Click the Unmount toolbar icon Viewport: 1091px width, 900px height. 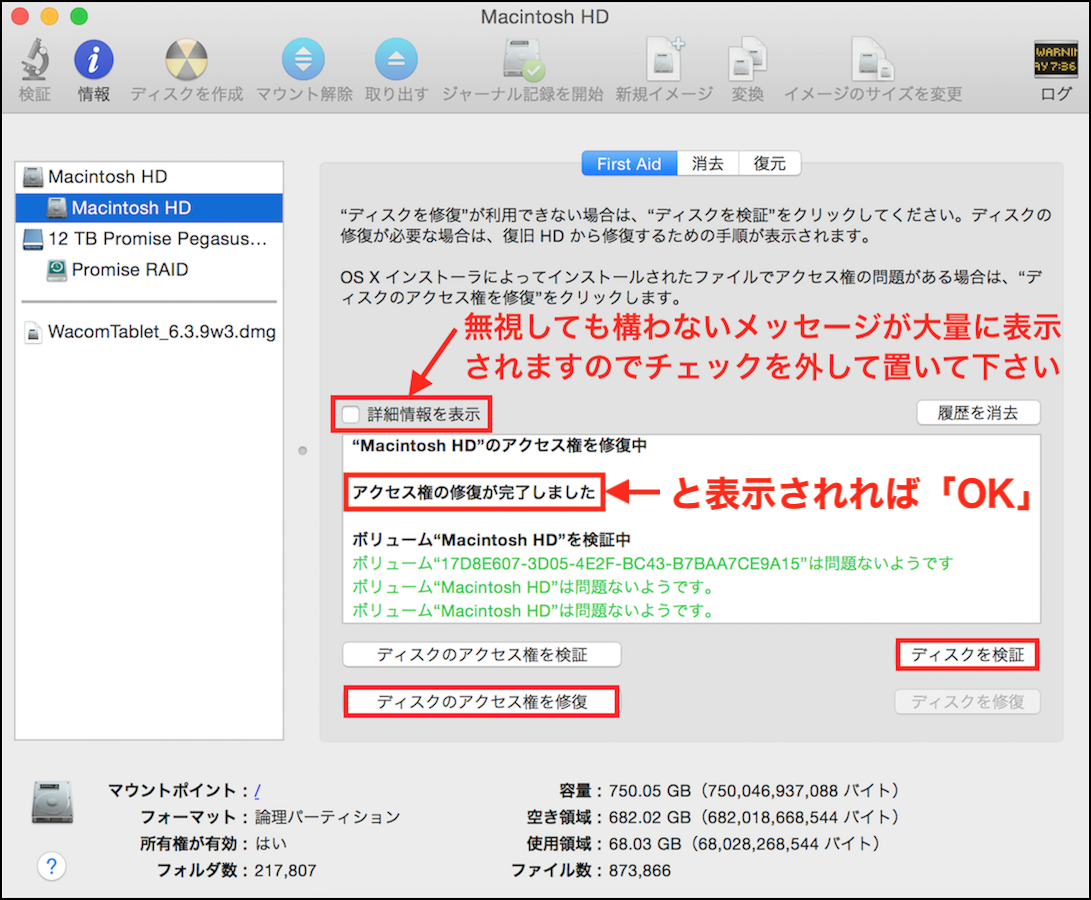coord(303,60)
